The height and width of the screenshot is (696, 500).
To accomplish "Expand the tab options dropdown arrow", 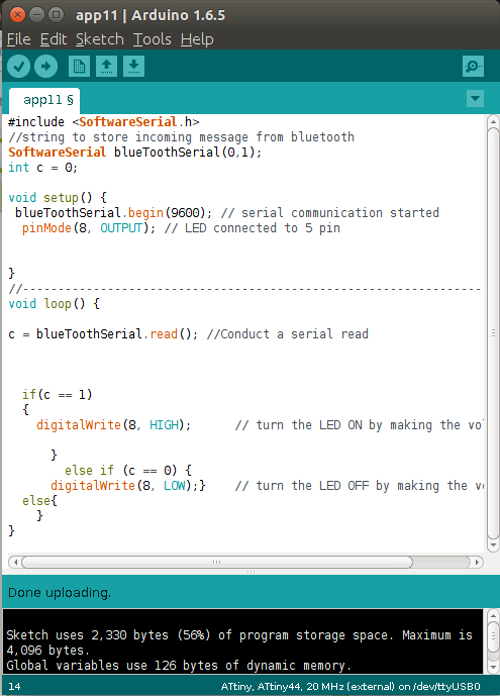I will [475, 99].
